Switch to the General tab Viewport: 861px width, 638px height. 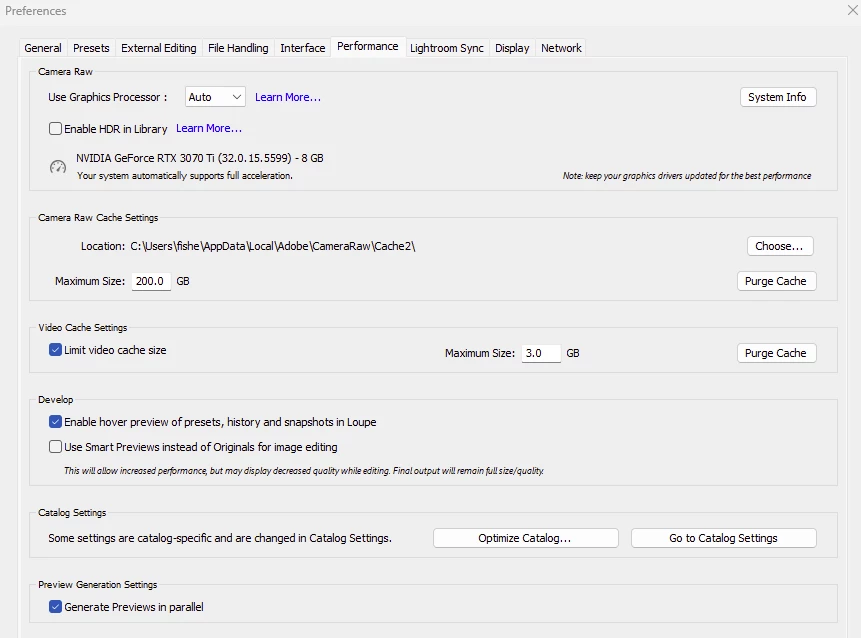coord(43,48)
